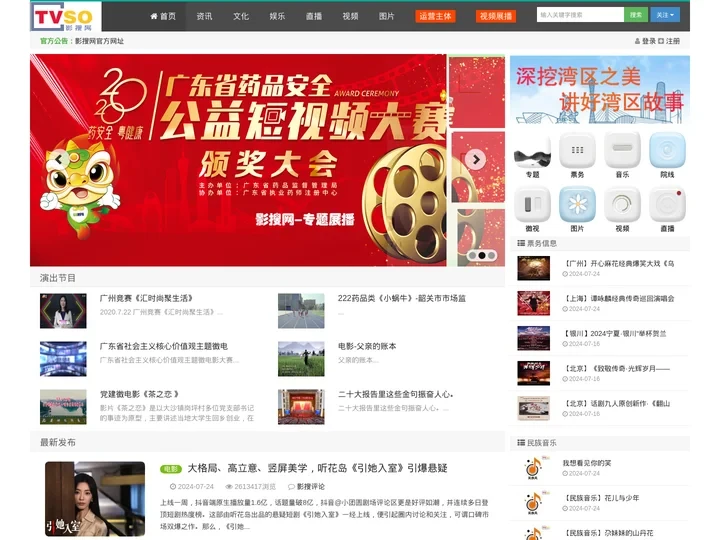
Task: Open 【银川】2024宁夏·银川"举杯贺兰 link
Action: [x=614, y=333]
